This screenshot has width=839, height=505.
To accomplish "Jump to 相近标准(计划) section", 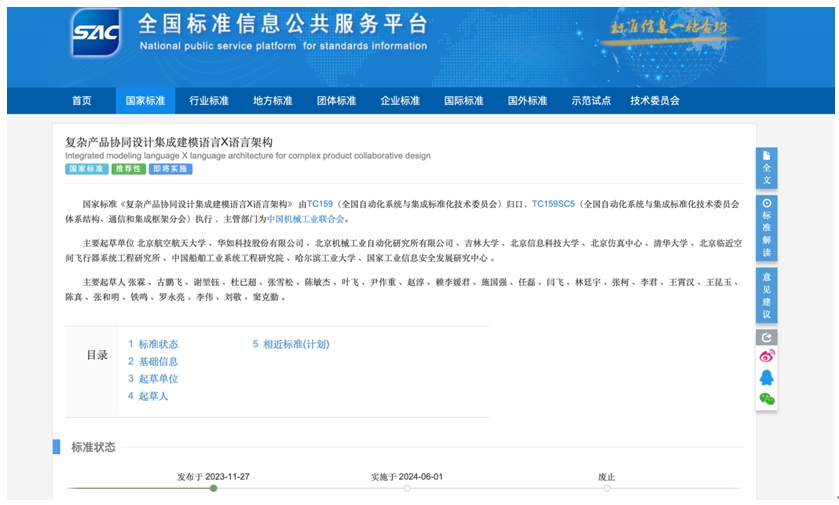I will [x=295, y=344].
